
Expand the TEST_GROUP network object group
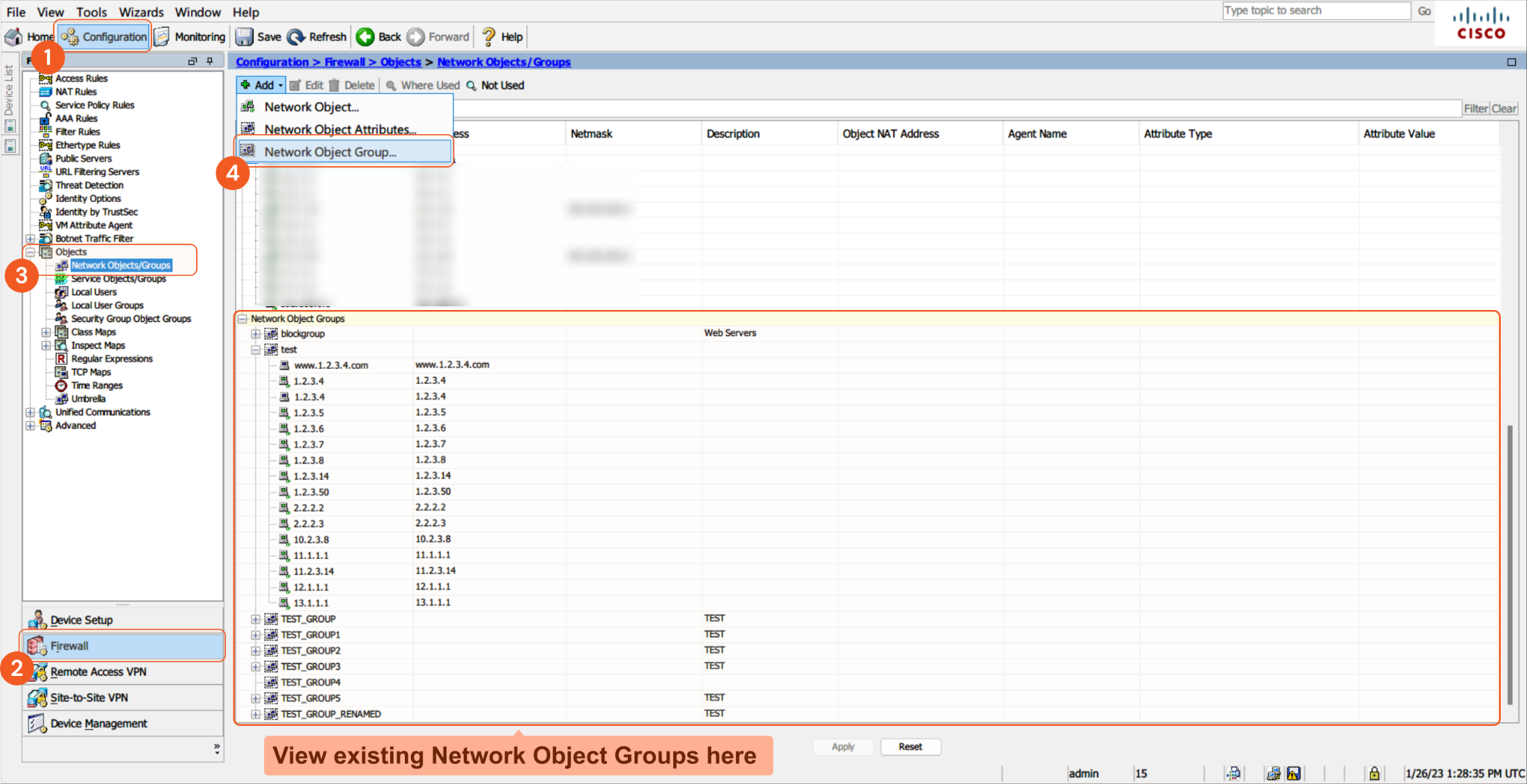click(256, 619)
